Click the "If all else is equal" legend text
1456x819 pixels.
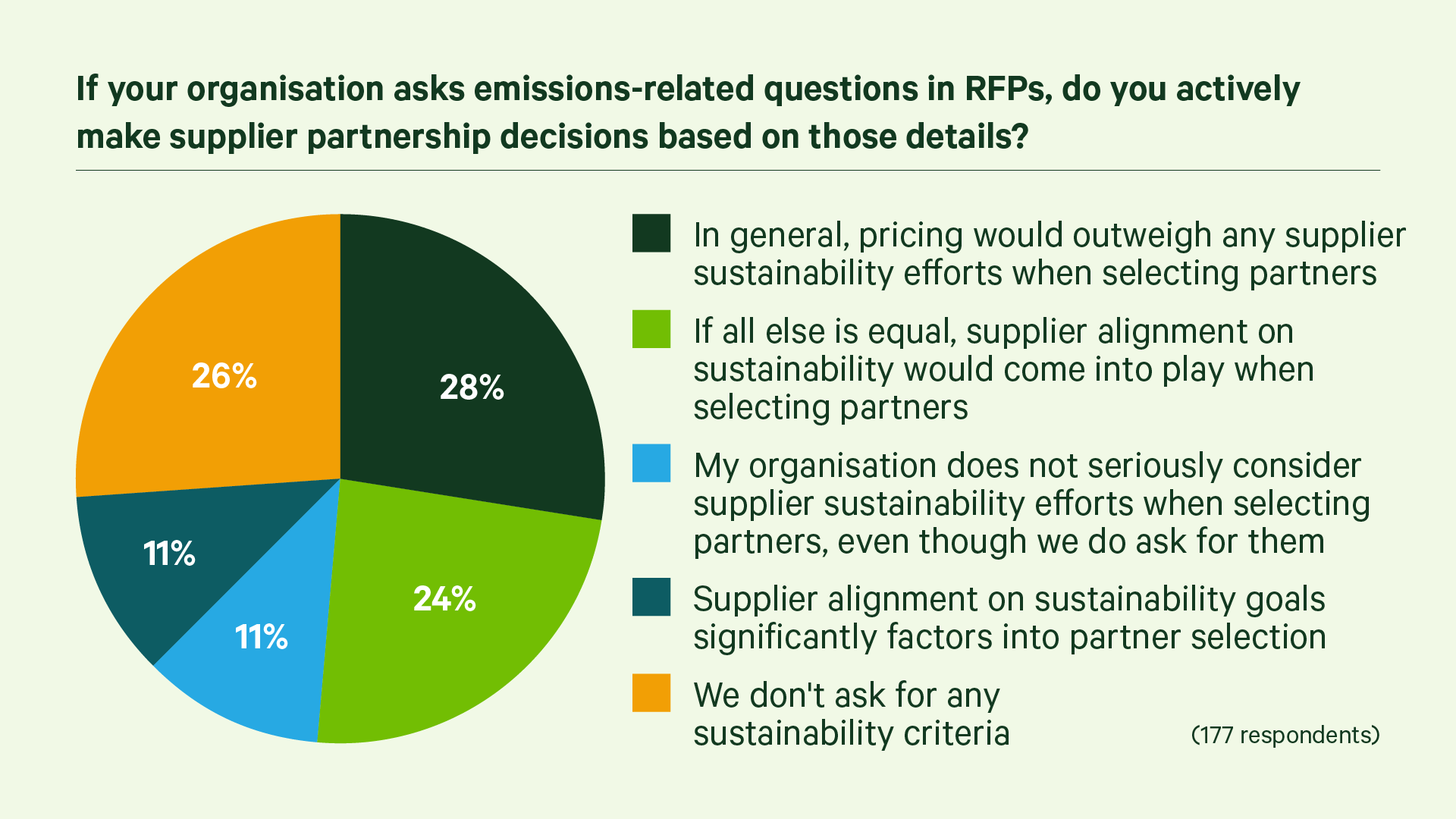point(1003,369)
